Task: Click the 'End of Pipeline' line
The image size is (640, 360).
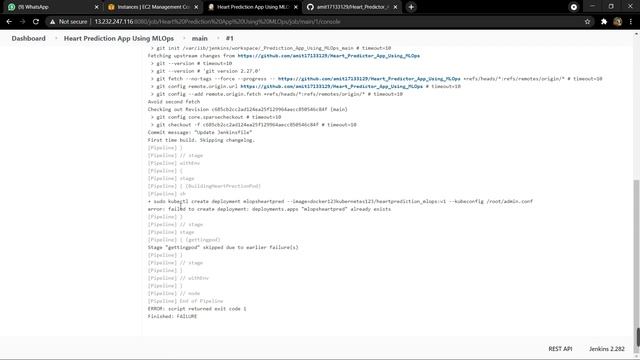Action: [185, 301]
